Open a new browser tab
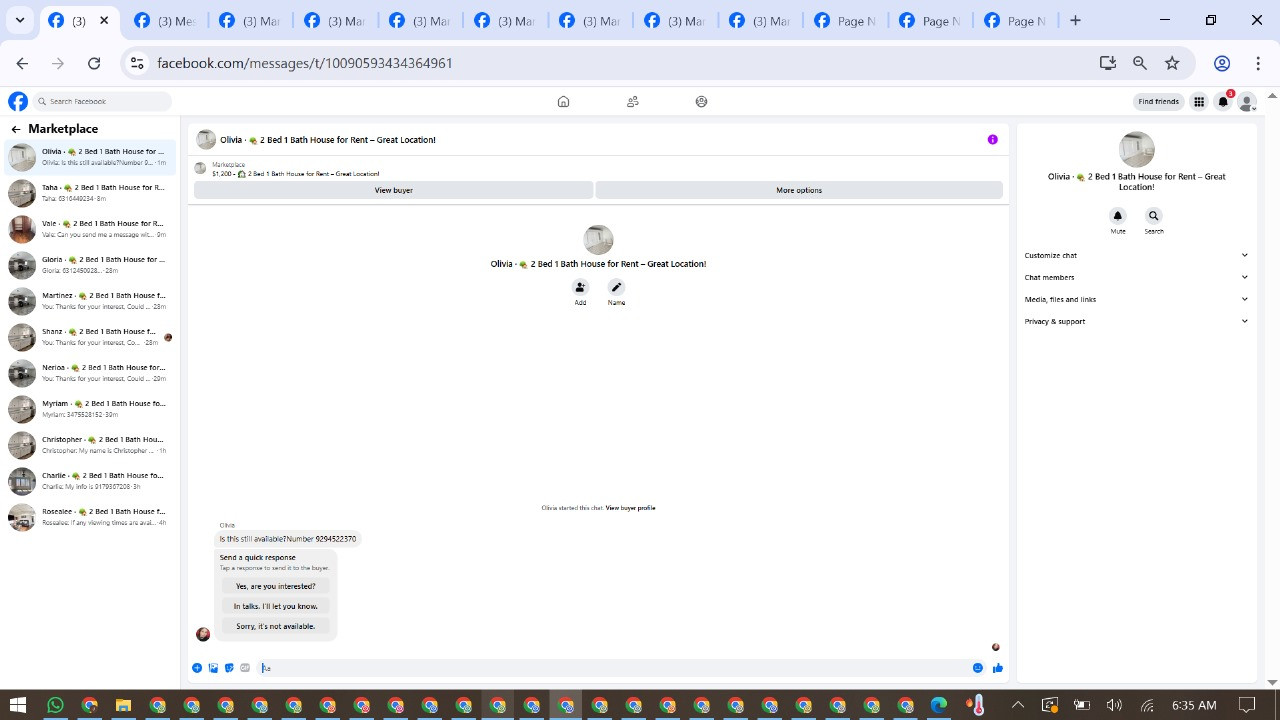1280x720 pixels. coord(1075,20)
